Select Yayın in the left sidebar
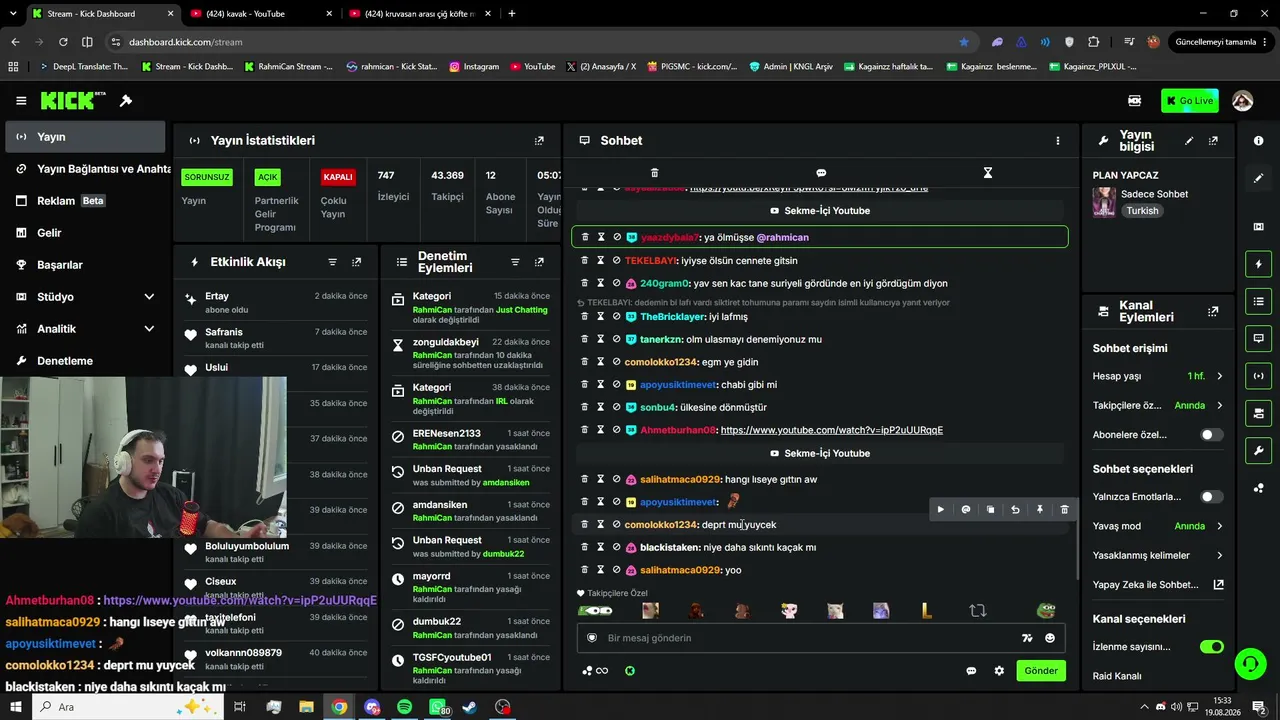The image size is (1280, 720). (x=83, y=137)
